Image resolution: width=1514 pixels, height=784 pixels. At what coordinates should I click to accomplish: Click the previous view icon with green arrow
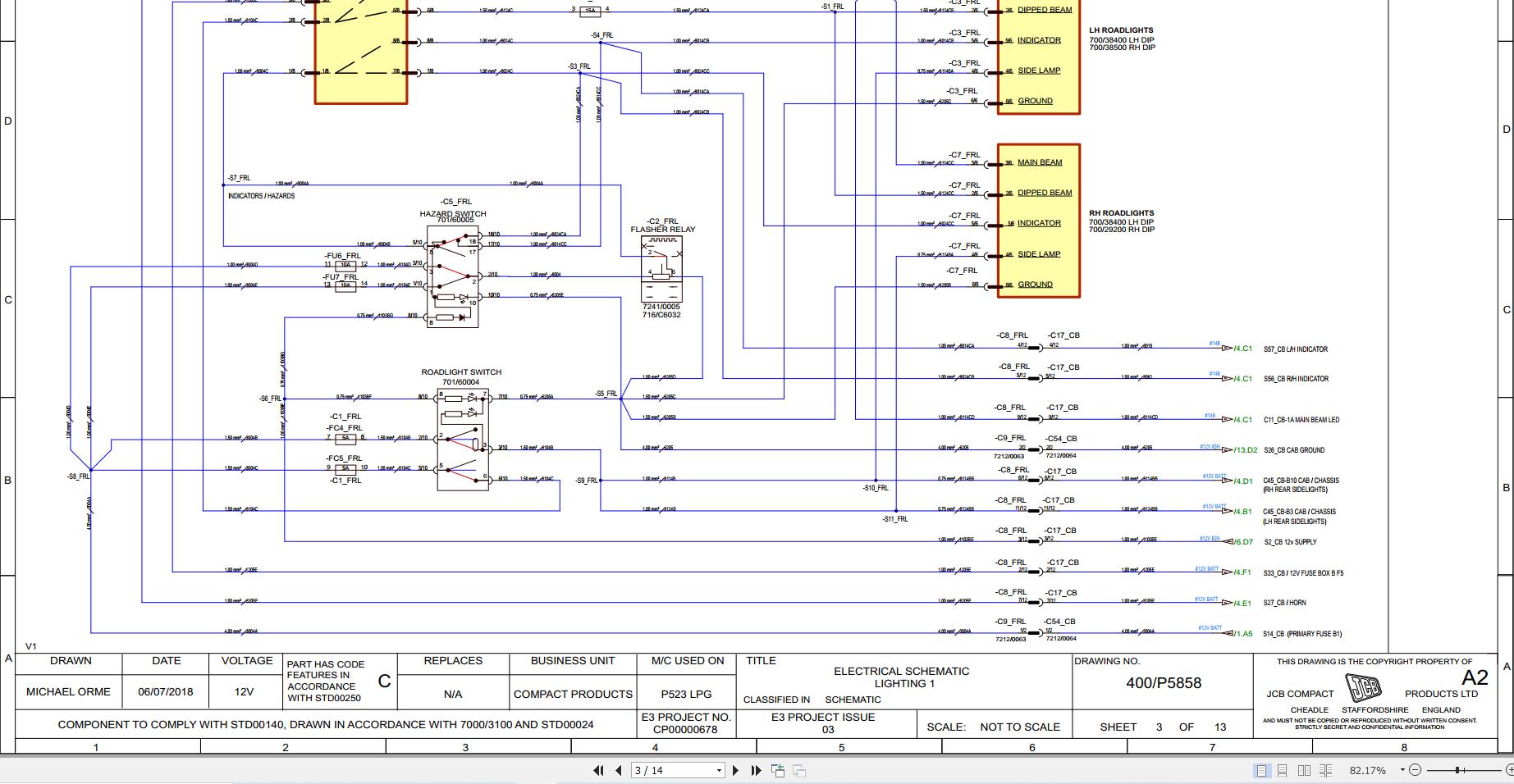(777, 771)
